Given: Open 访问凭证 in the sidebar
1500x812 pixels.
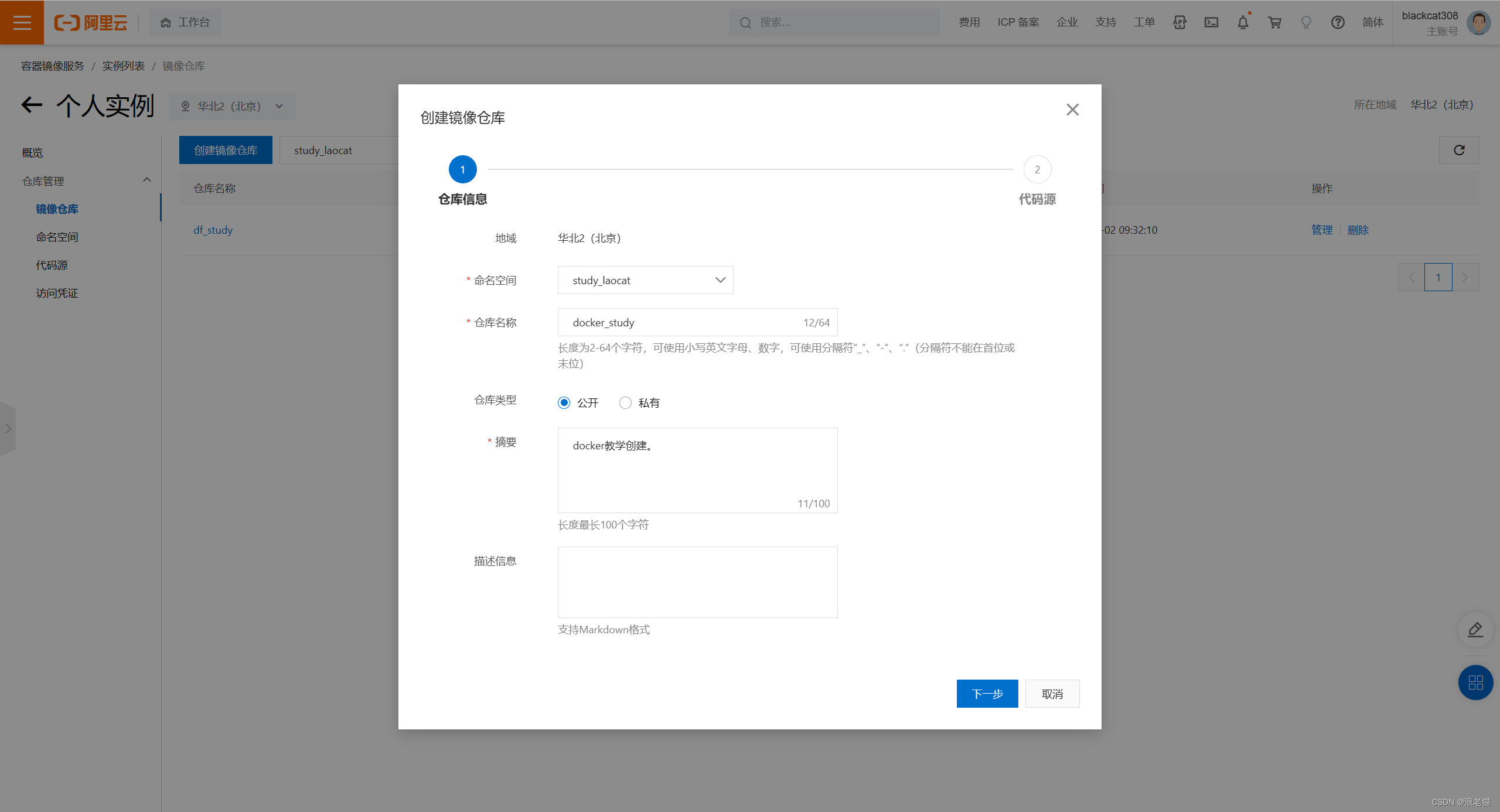Looking at the screenshot, I should (x=57, y=294).
